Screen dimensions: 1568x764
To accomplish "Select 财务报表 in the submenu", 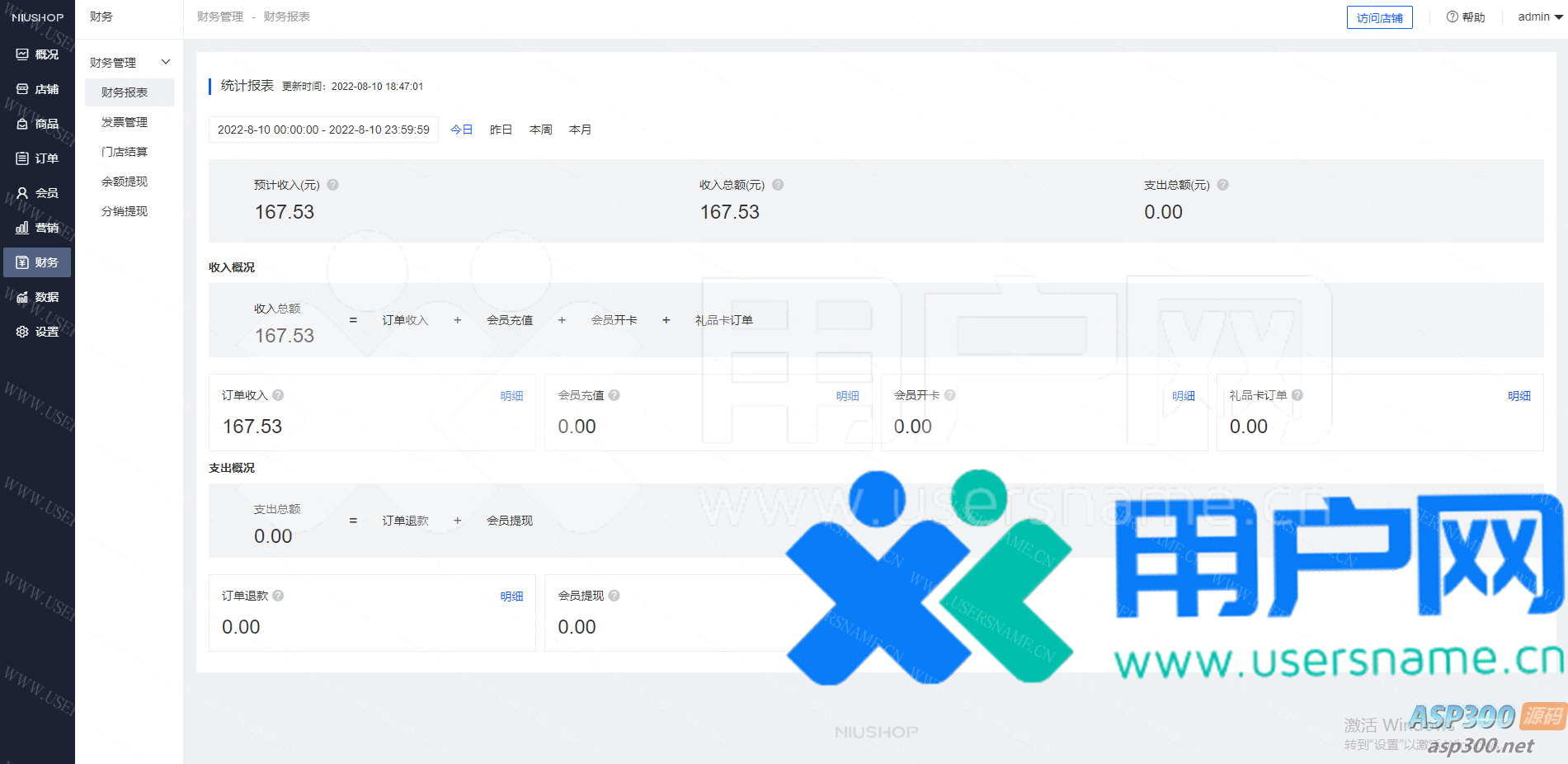I will 129,92.
